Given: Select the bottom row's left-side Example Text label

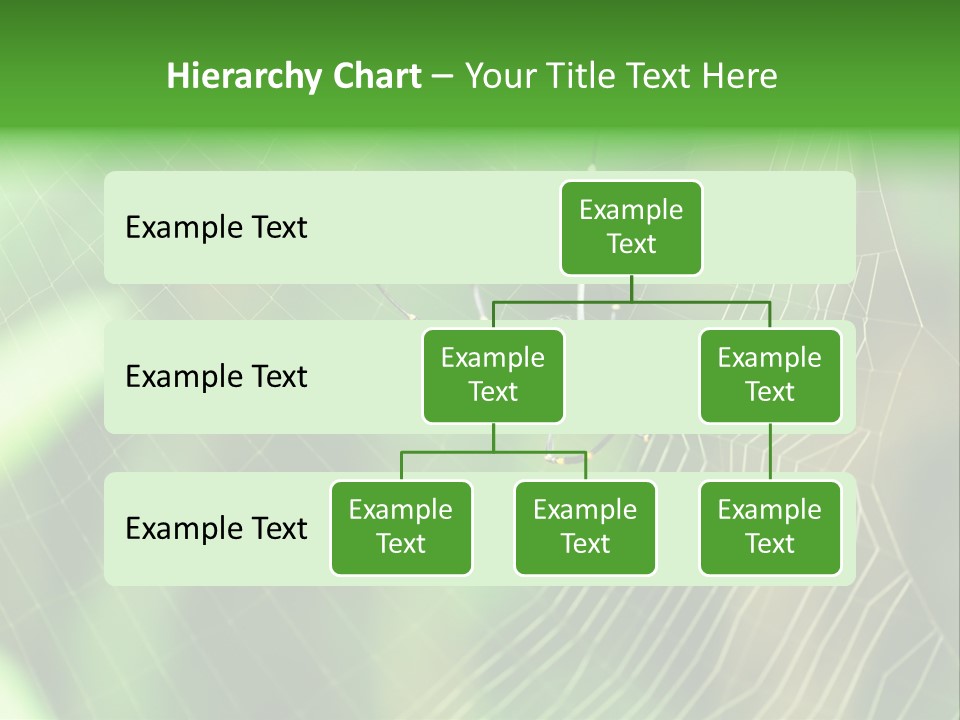Looking at the screenshot, I should click(x=216, y=529).
